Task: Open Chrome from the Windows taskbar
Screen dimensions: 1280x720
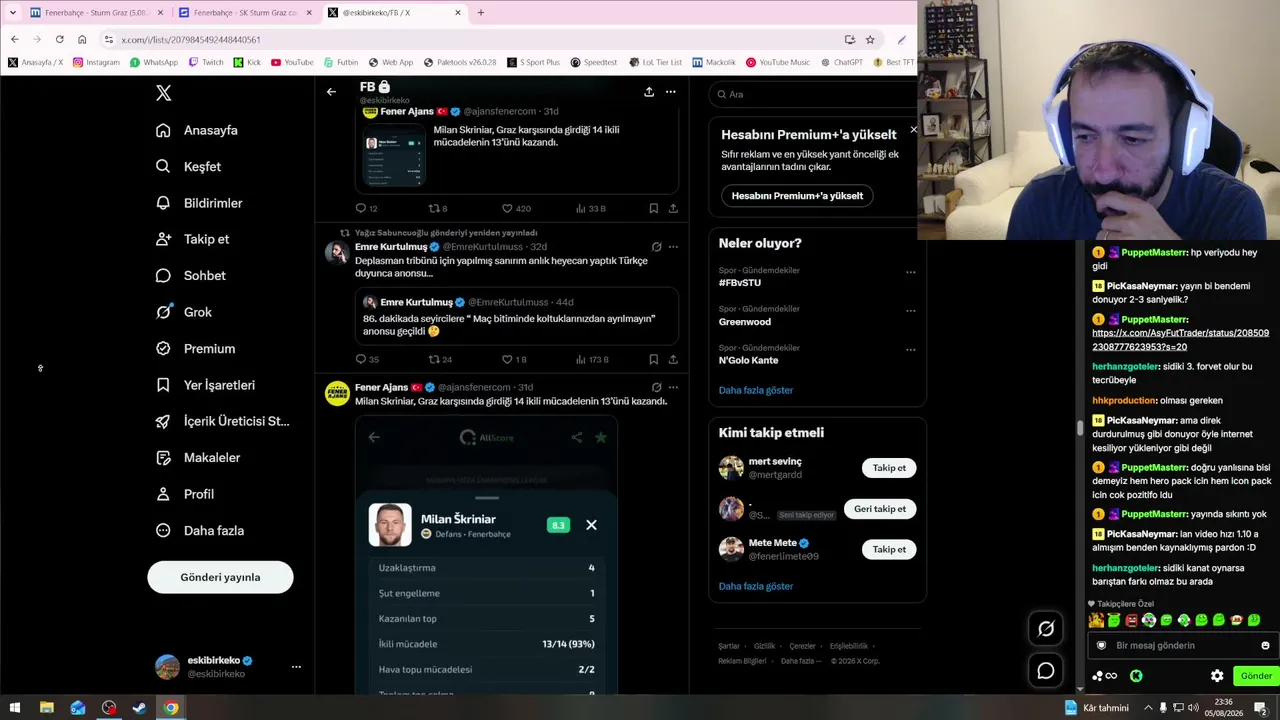Action: tap(171, 708)
